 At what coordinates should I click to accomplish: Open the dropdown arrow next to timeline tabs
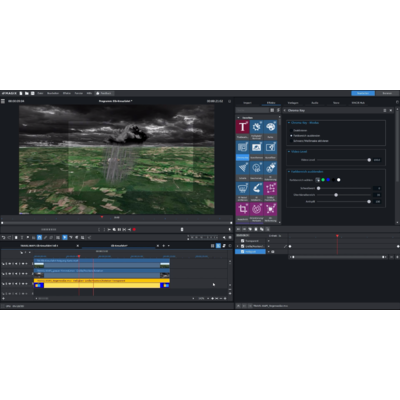[169, 246]
